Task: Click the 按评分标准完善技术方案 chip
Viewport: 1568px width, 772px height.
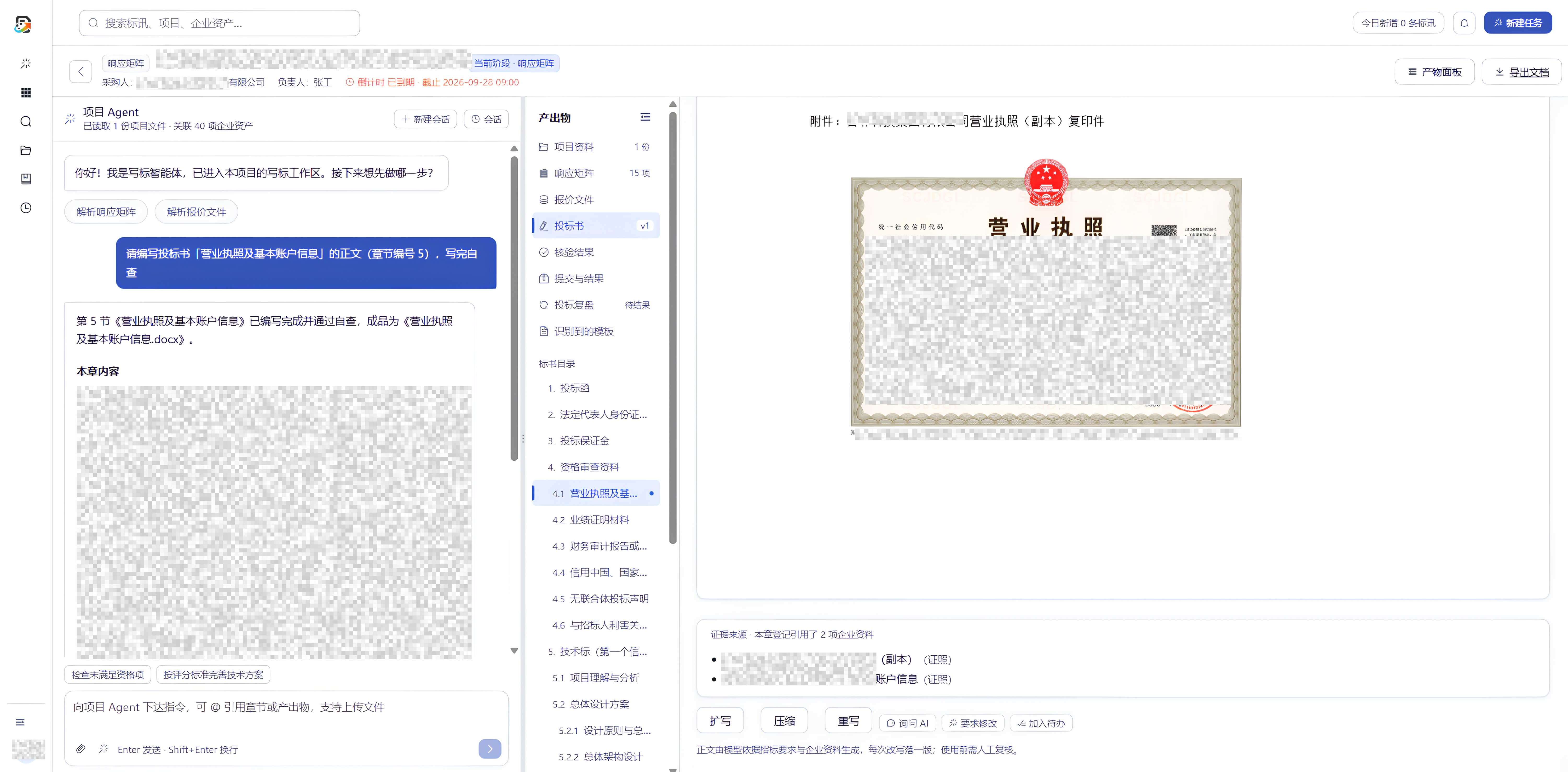Action: pyautogui.click(x=213, y=674)
